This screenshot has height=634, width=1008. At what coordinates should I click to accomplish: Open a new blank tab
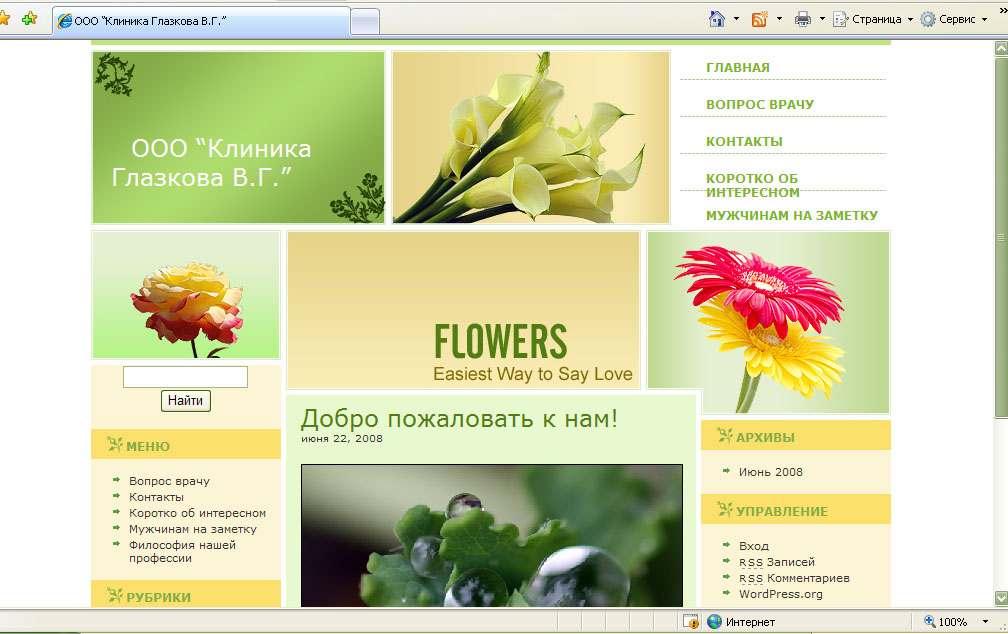[365, 20]
